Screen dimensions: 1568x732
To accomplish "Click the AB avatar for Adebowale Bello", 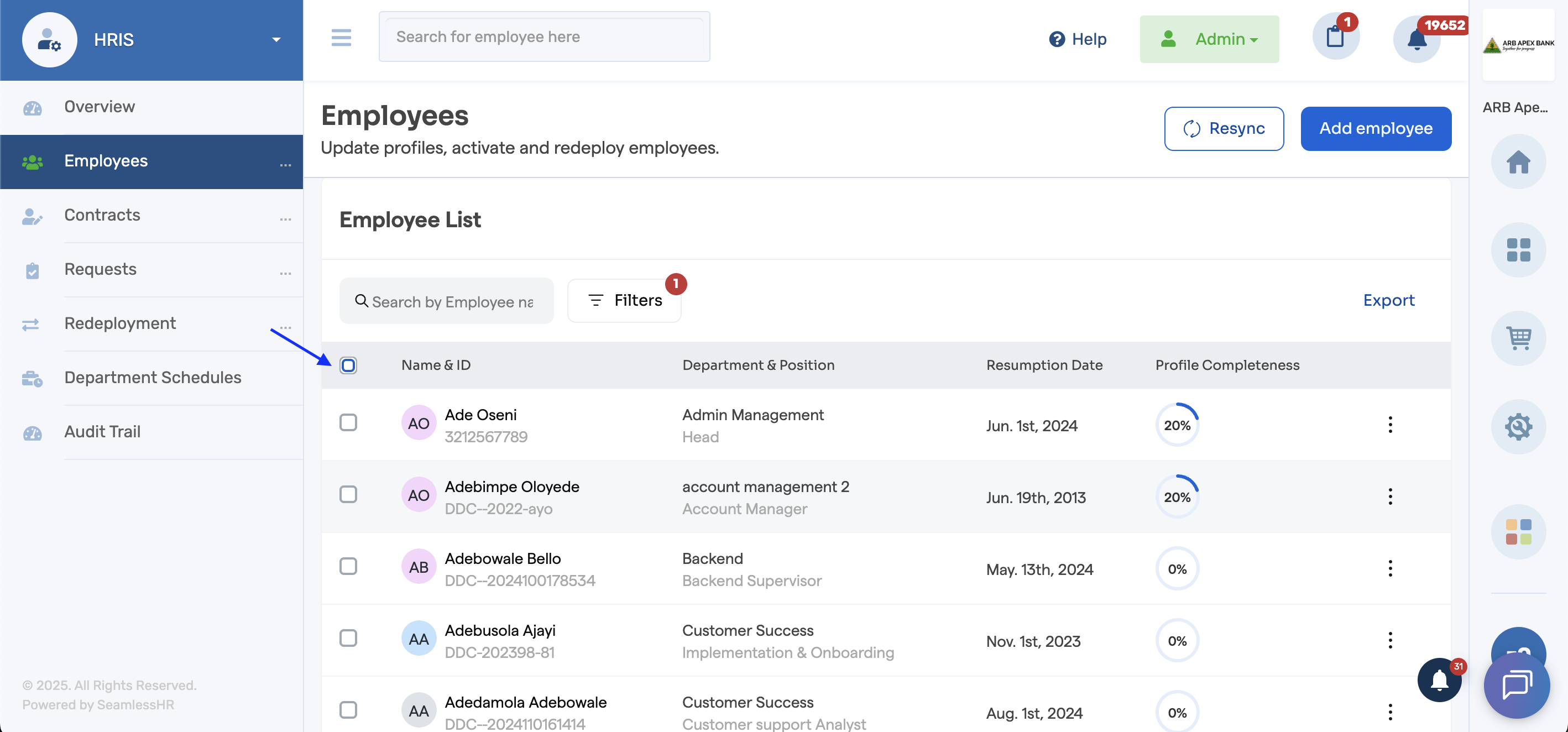I will [419, 567].
